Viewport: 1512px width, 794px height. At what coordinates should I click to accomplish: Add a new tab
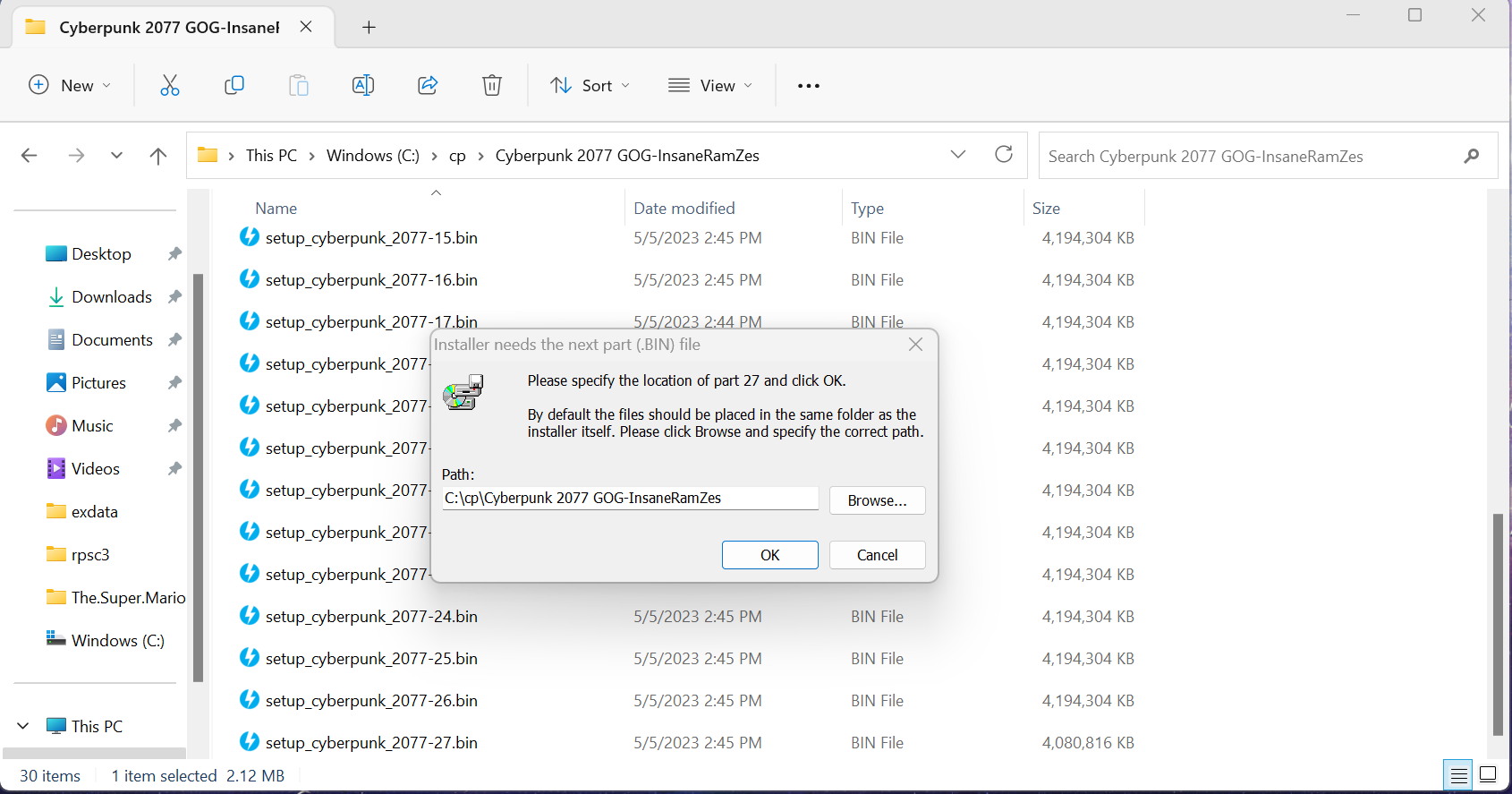point(369,27)
